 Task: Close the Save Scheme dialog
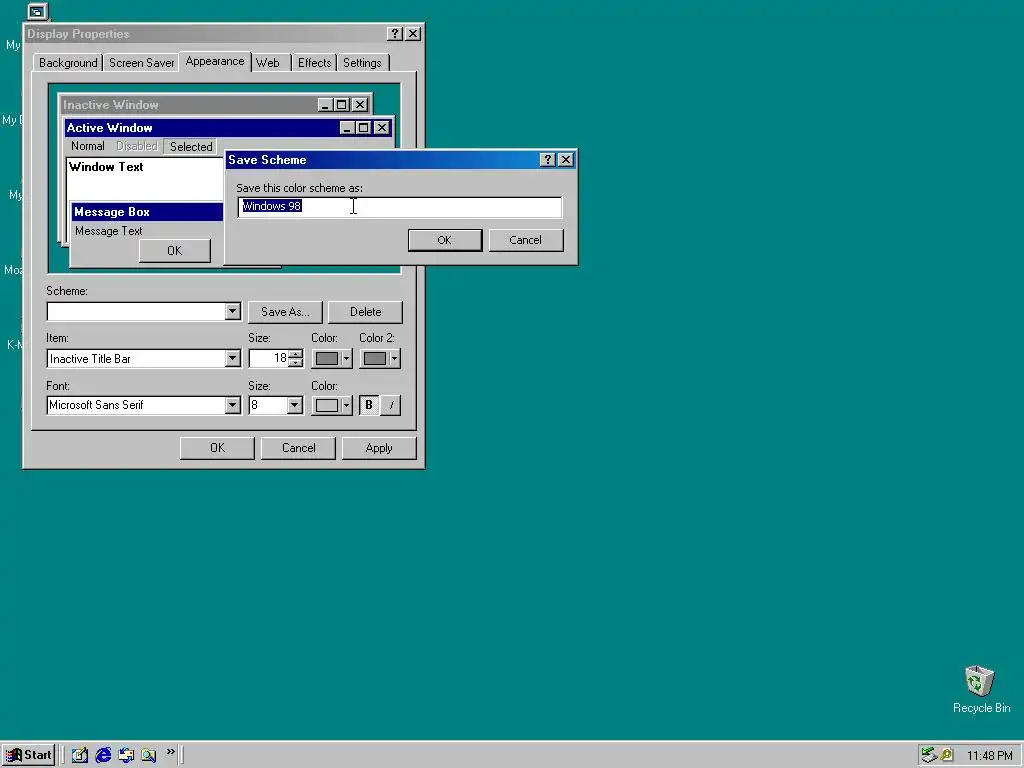pyautogui.click(x=566, y=160)
